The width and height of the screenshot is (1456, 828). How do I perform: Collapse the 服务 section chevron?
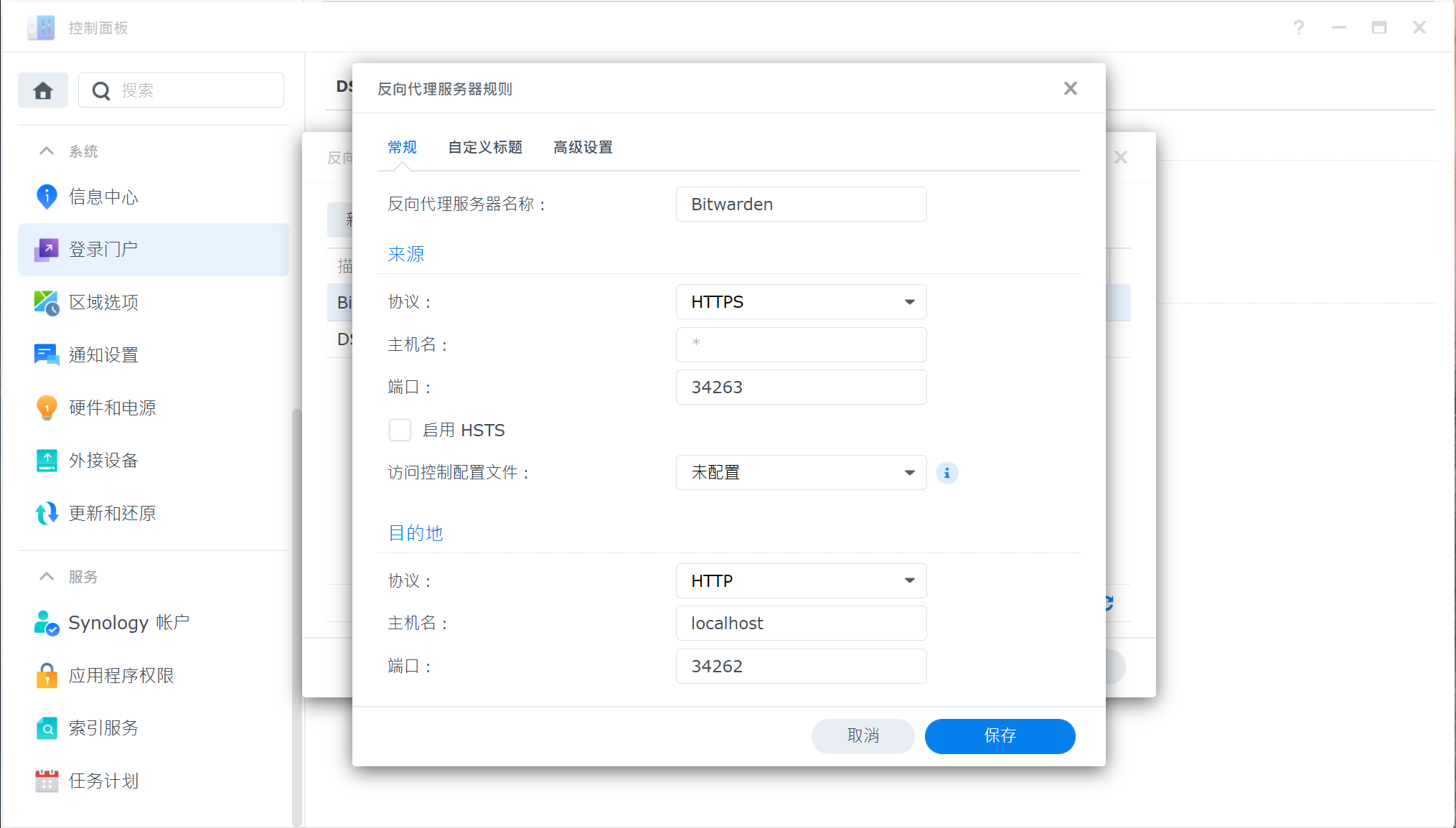47,576
